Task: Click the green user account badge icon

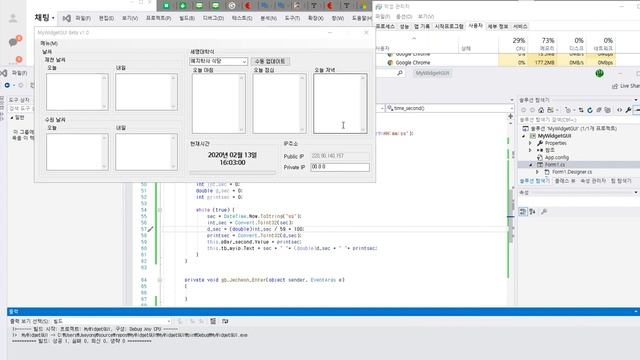Action: (x=600, y=73)
